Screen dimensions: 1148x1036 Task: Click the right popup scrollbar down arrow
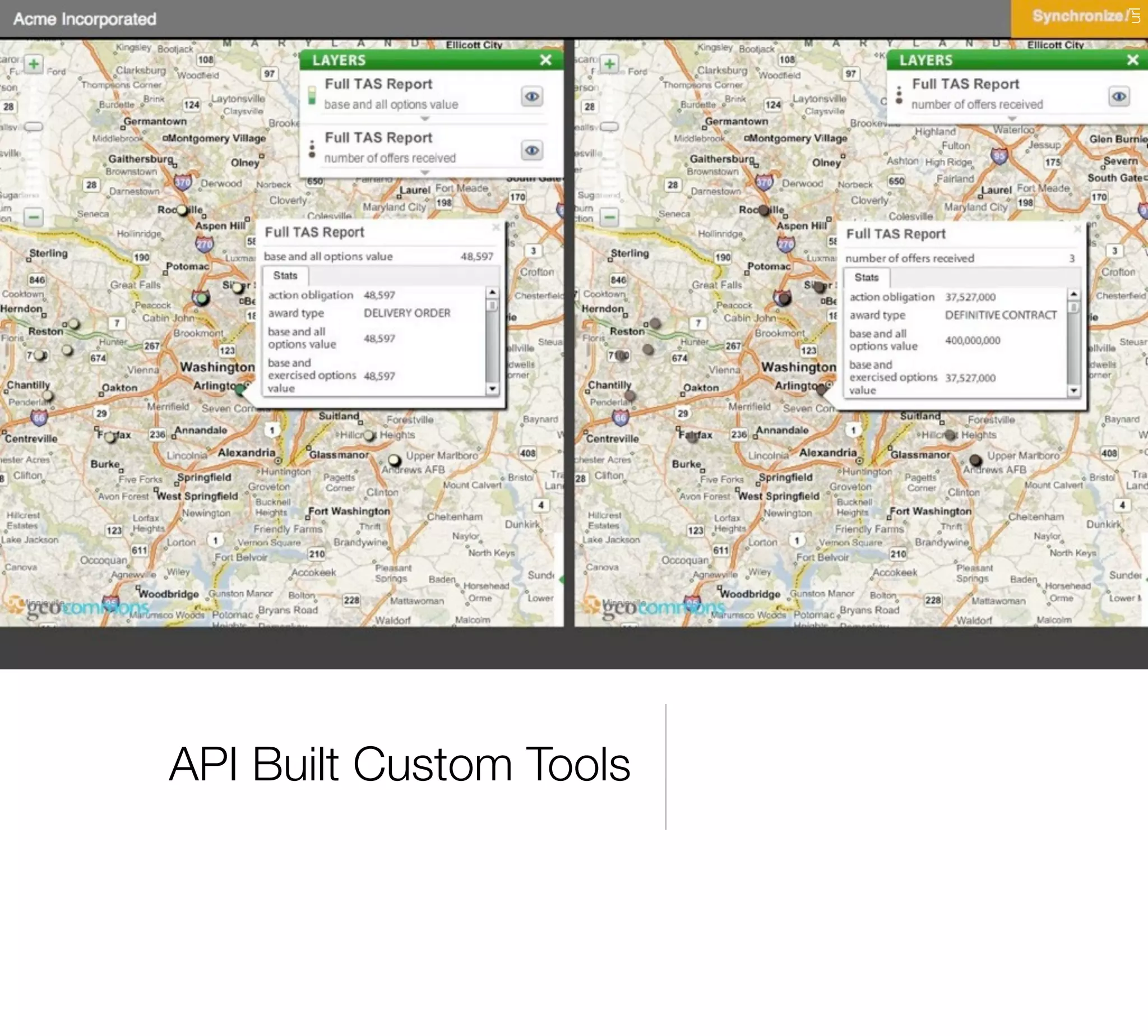[1073, 391]
